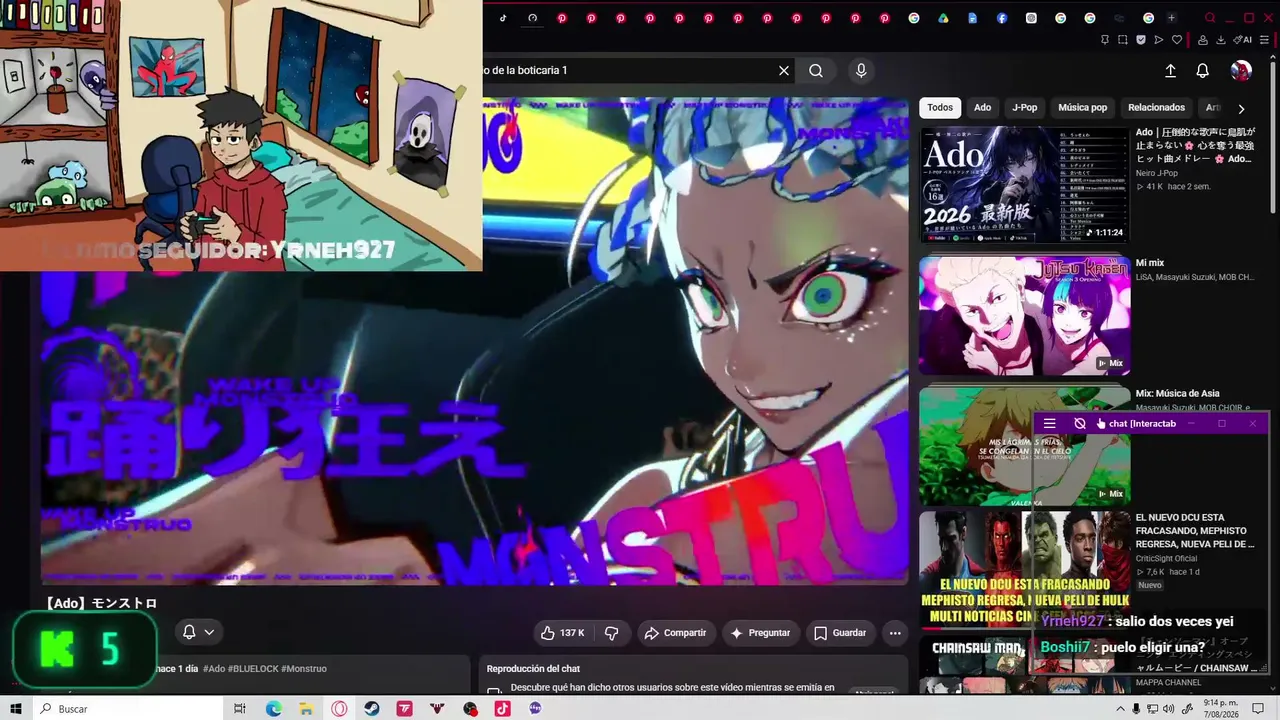Viewport: 1280px width, 720px height.
Task: Click the shield ad-blocker icon in toolbar
Action: click(1141, 40)
